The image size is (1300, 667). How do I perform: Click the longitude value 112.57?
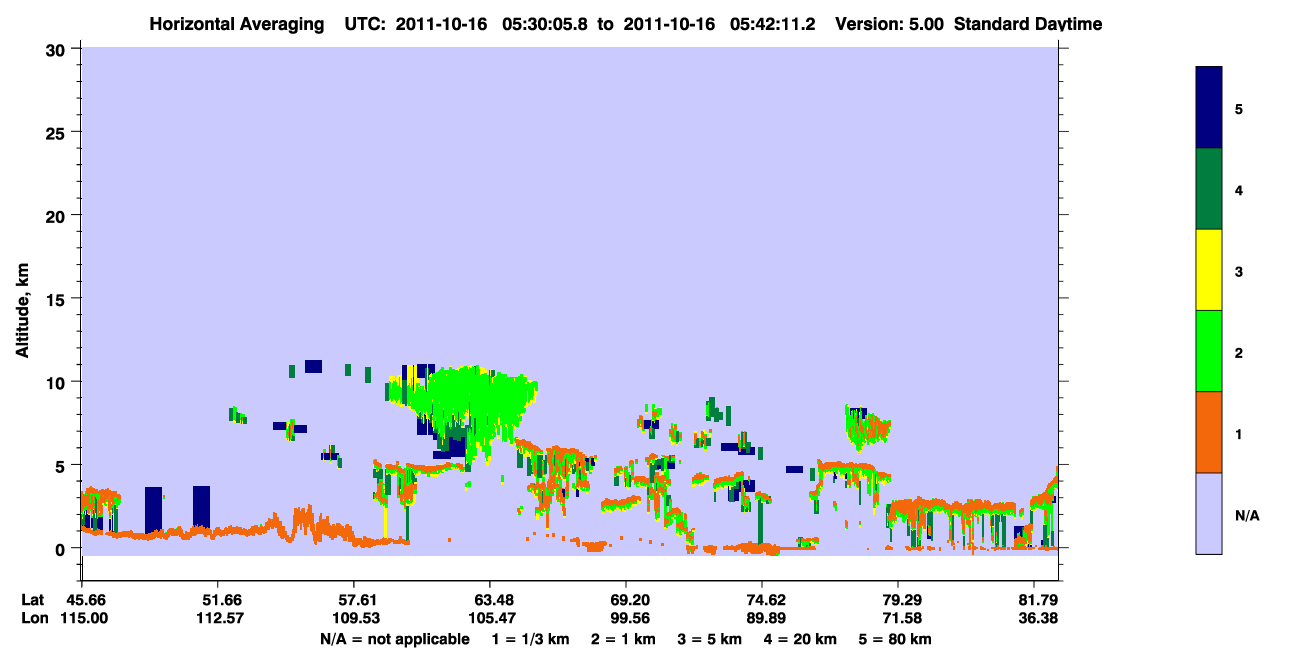[x=218, y=618]
